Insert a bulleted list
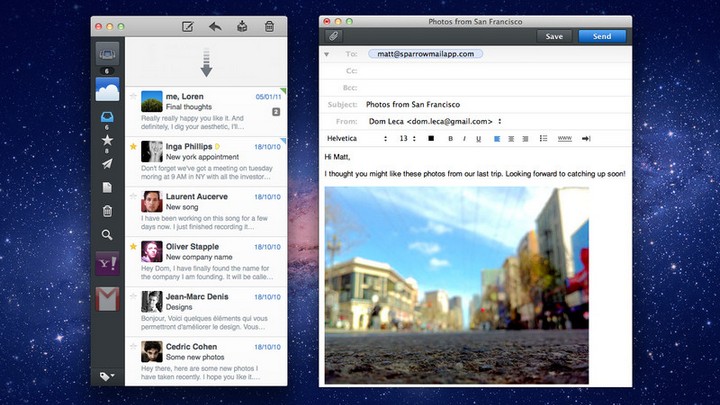Viewport: 720px width, 405px height. (x=543, y=138)
